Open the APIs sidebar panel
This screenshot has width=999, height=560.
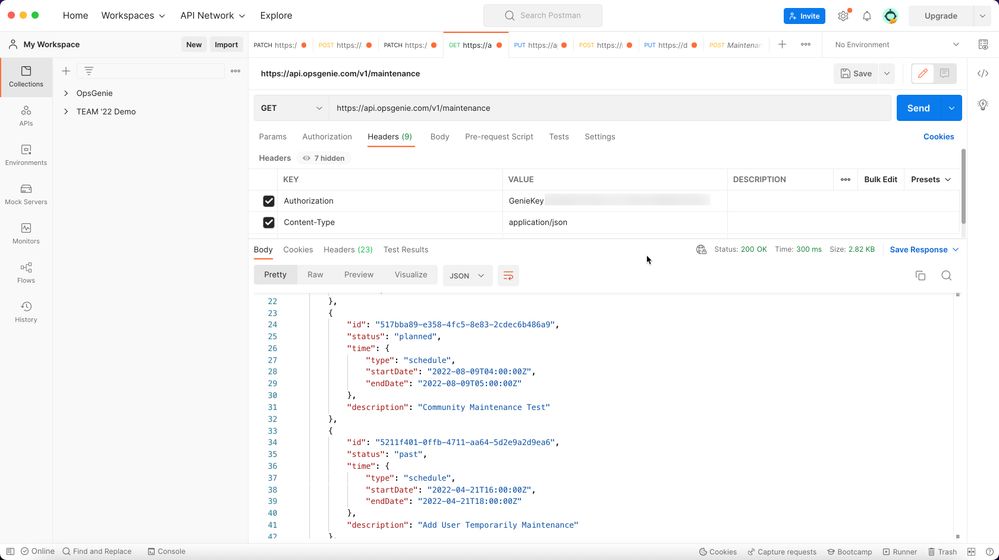pos(25,116)
